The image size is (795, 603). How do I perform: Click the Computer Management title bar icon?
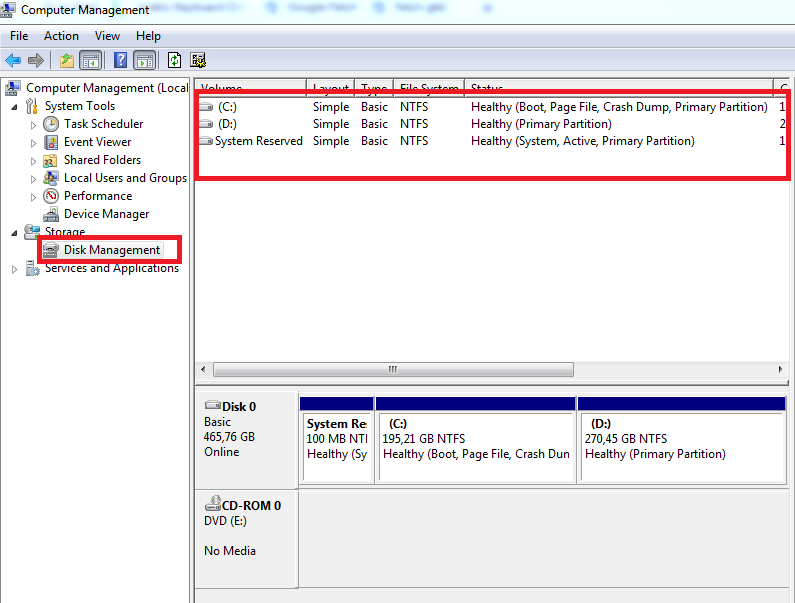tap(8, 9)
